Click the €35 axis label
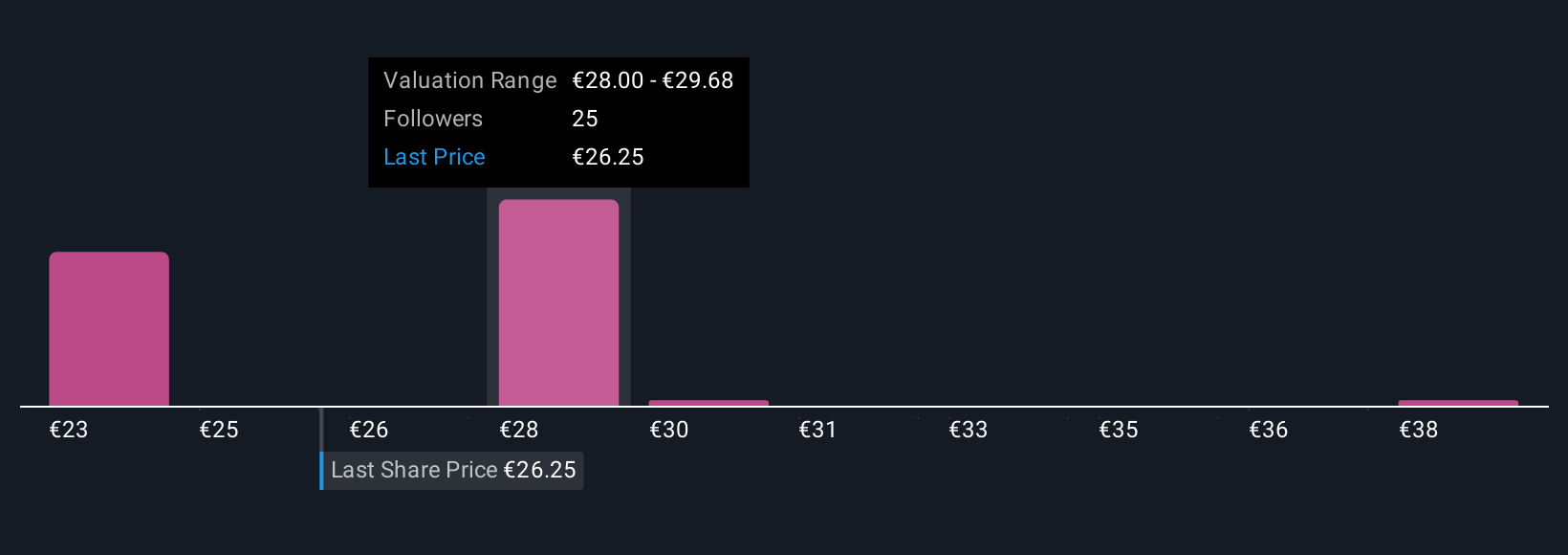This screenshot has height=555, width=1568. (1119, 430)
